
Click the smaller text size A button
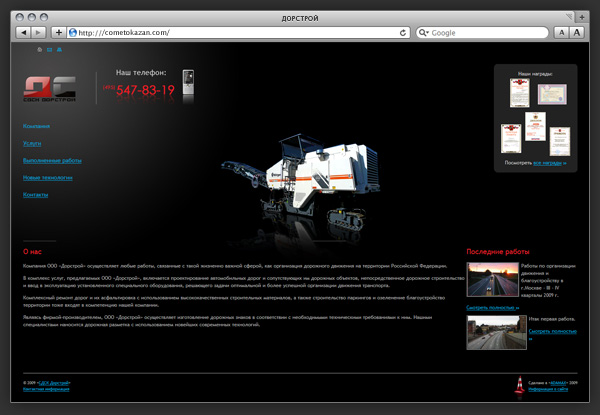point(560,32)
